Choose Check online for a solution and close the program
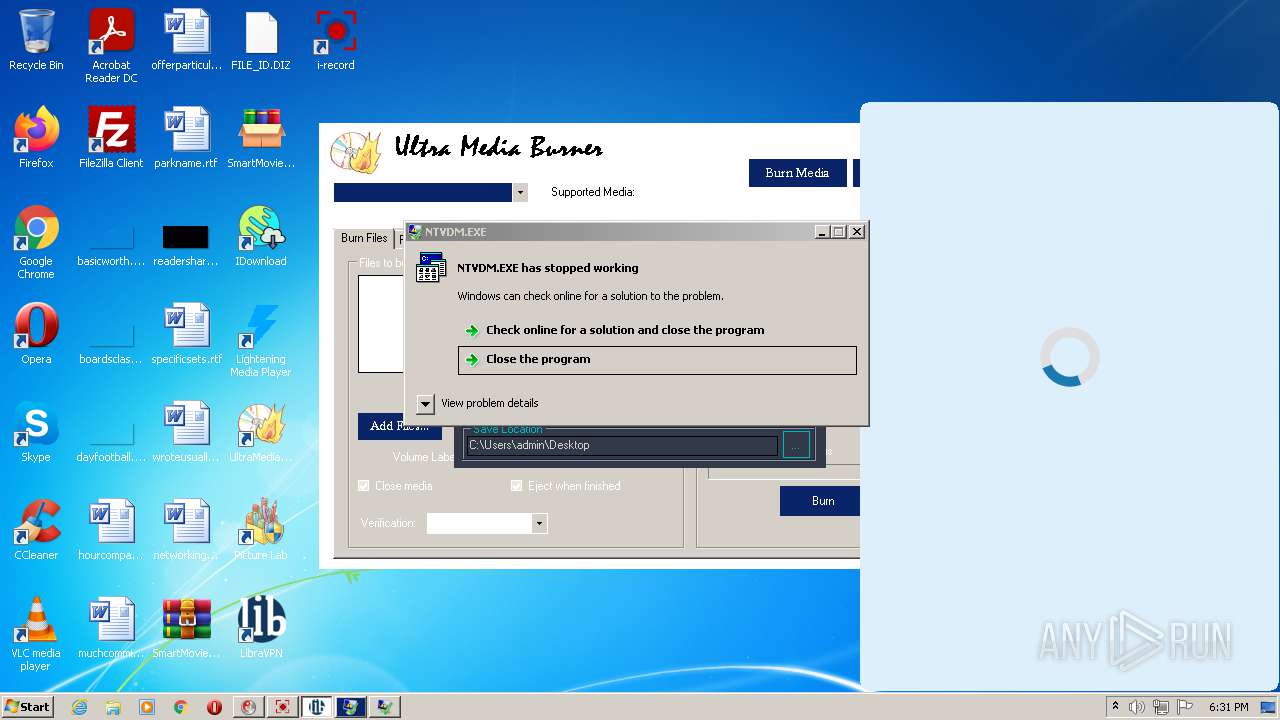 click(x=657, y=330)
